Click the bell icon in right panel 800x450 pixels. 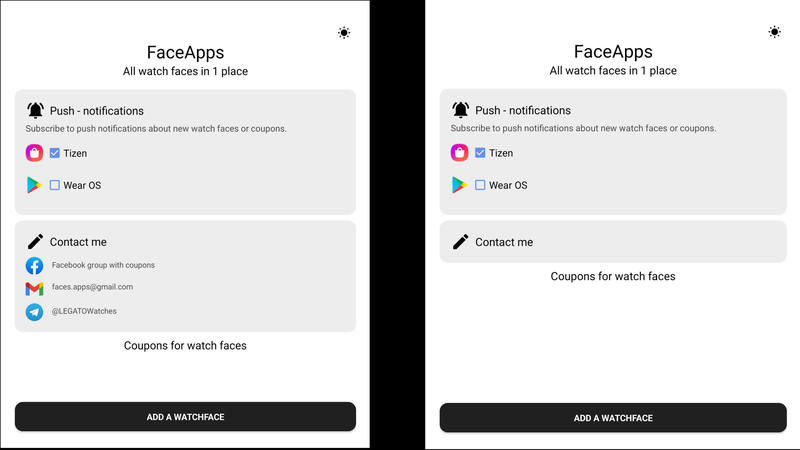tap(460, 110)
